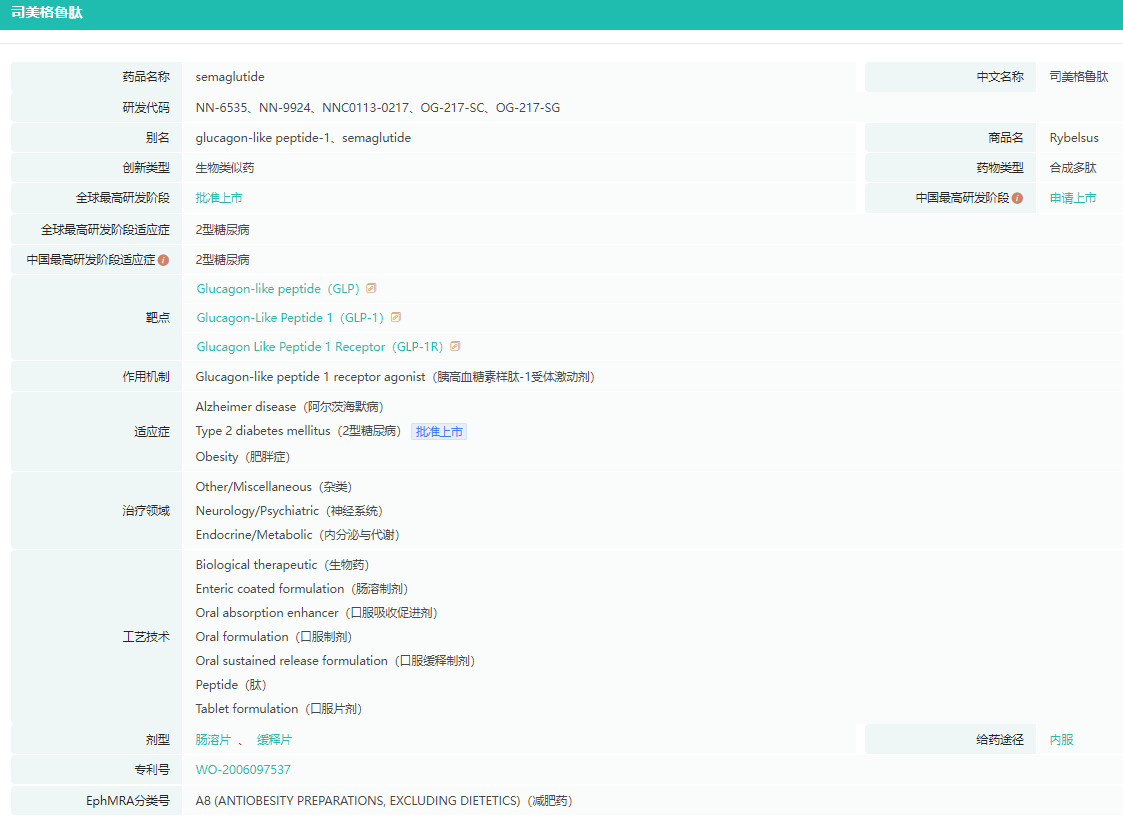Open Glucagon Like Peptide 1 Receptor link

tap(319, 347)
